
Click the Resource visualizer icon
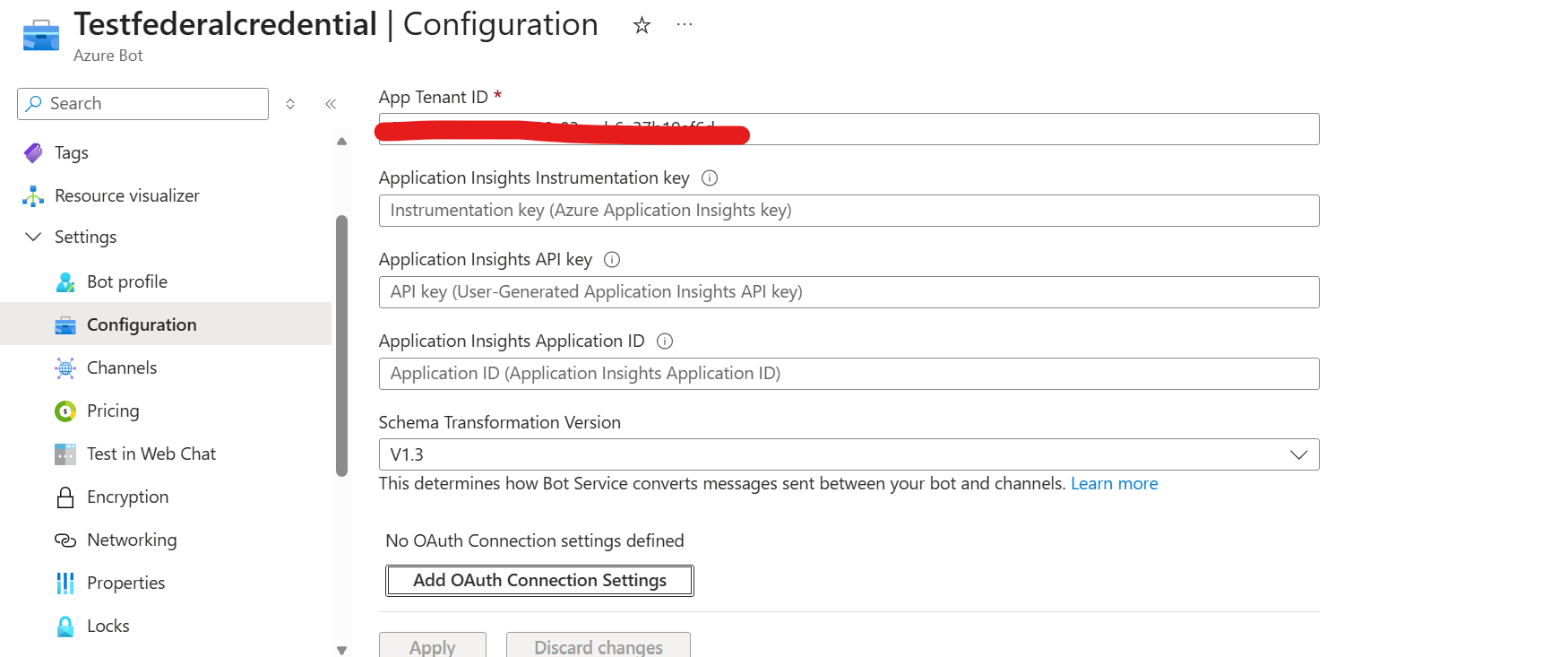pyautogui.click(x=33, y=195)
